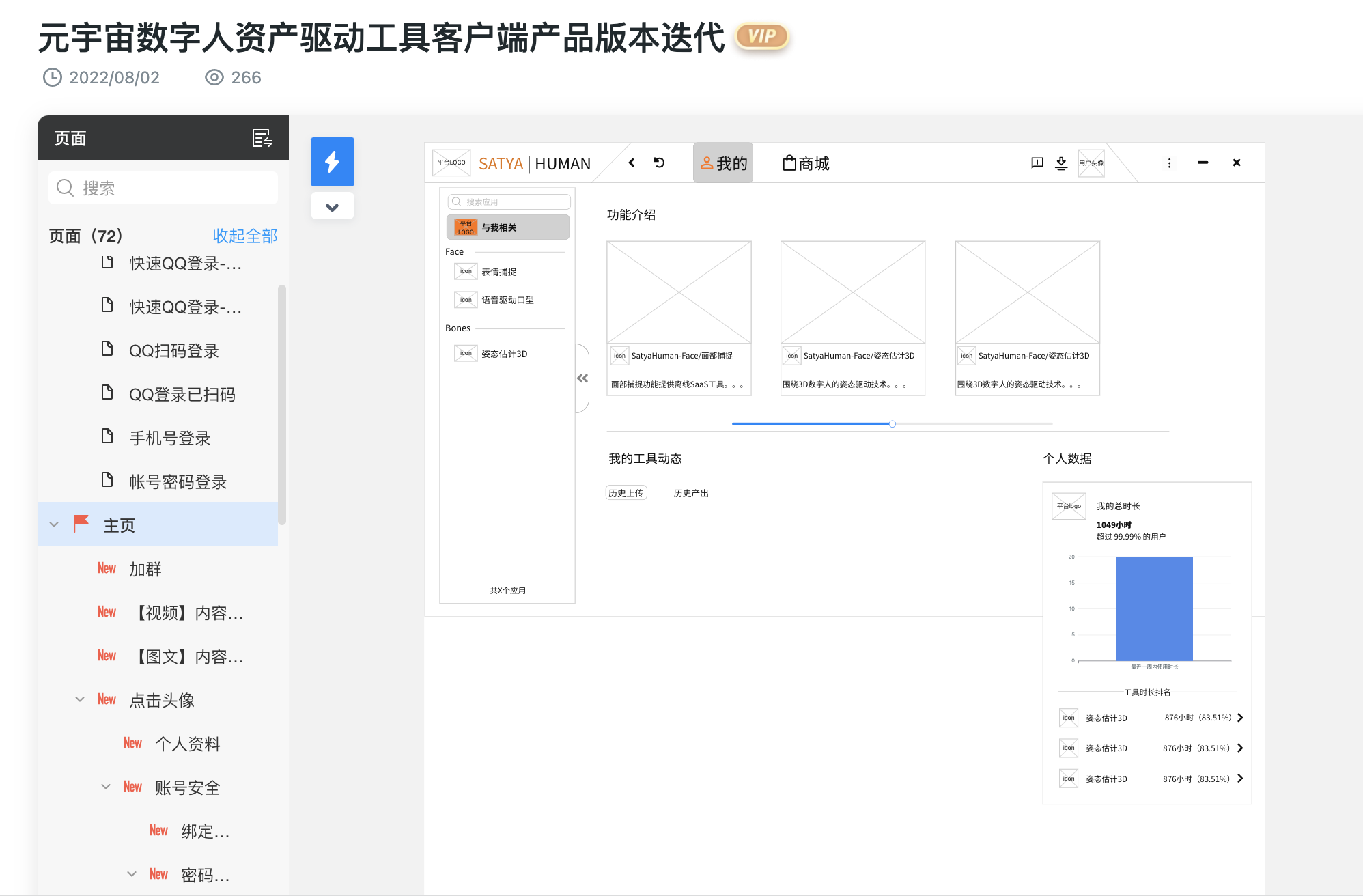Viewport: 1363px width, 896px height.
Task: Click the back arrow in prototype toolbar
Action: tap(632, 163)
